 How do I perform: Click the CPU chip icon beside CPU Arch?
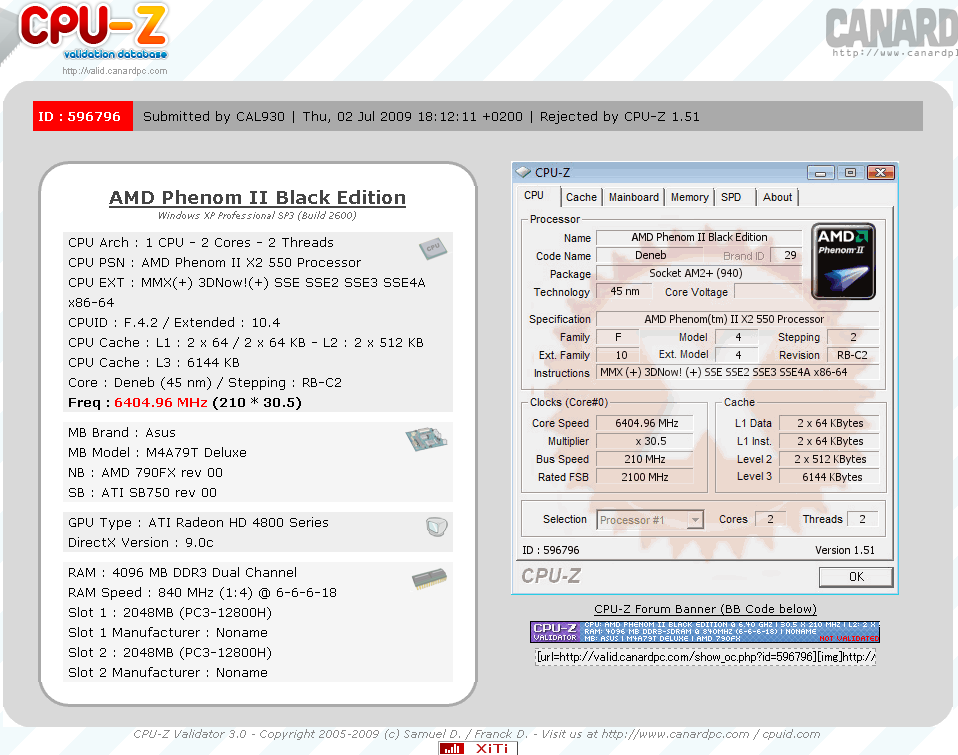[433, 248]
